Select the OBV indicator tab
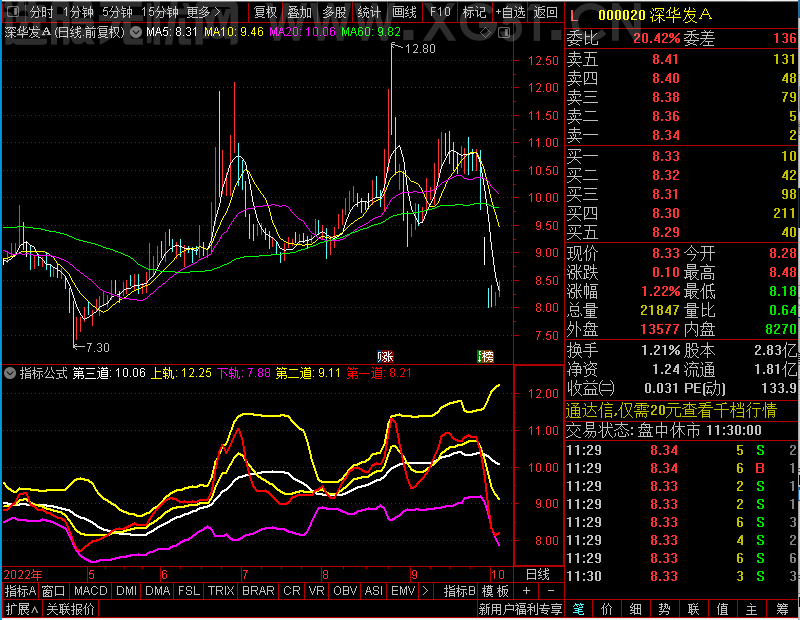800x620 pixels. [345, 591]
